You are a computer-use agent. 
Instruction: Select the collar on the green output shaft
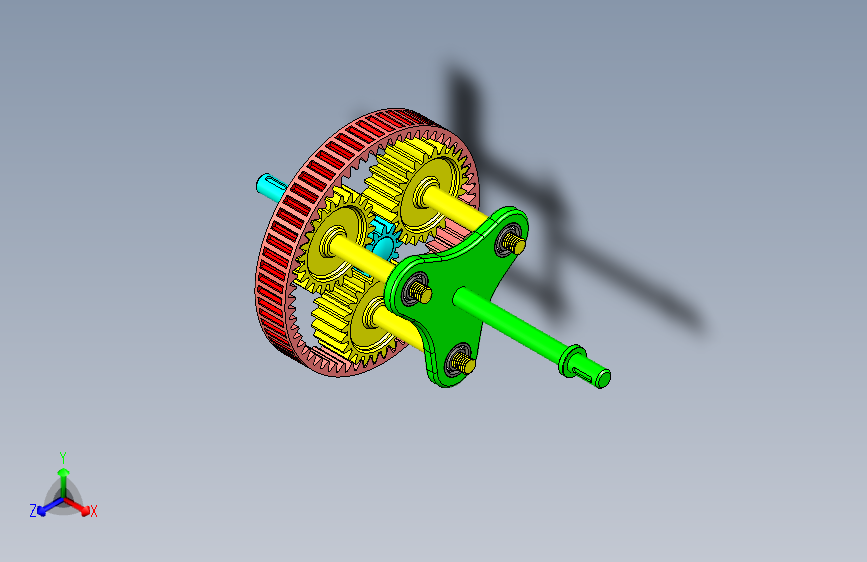pos(572,360)
